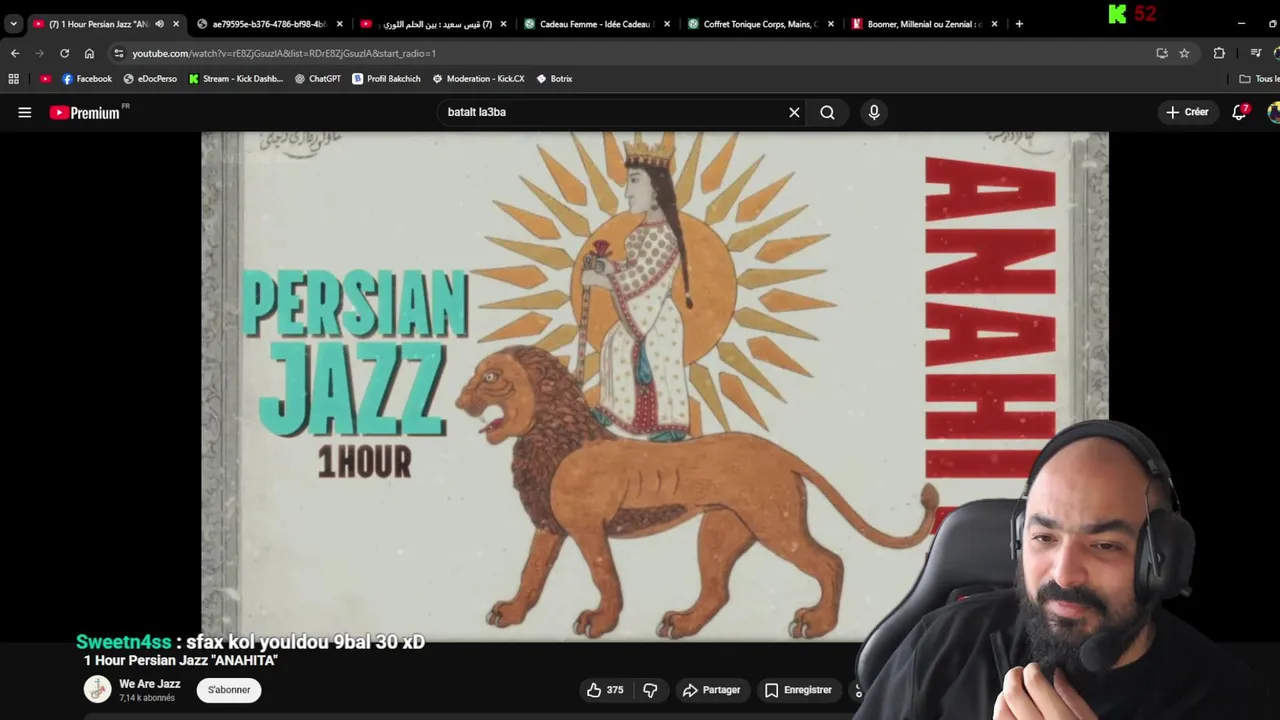
Task: Click the Persian Jazz video player
Action: pos(654,386)
